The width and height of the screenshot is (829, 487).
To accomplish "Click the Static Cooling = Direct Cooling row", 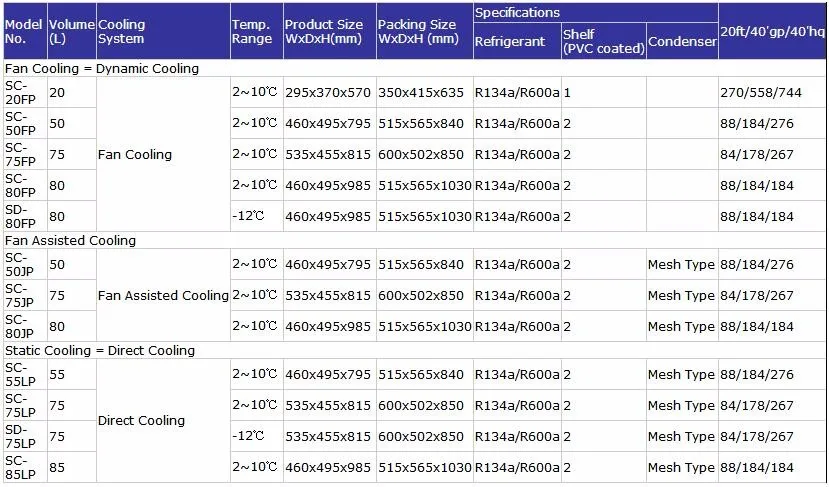I will (x=100, y=350).
